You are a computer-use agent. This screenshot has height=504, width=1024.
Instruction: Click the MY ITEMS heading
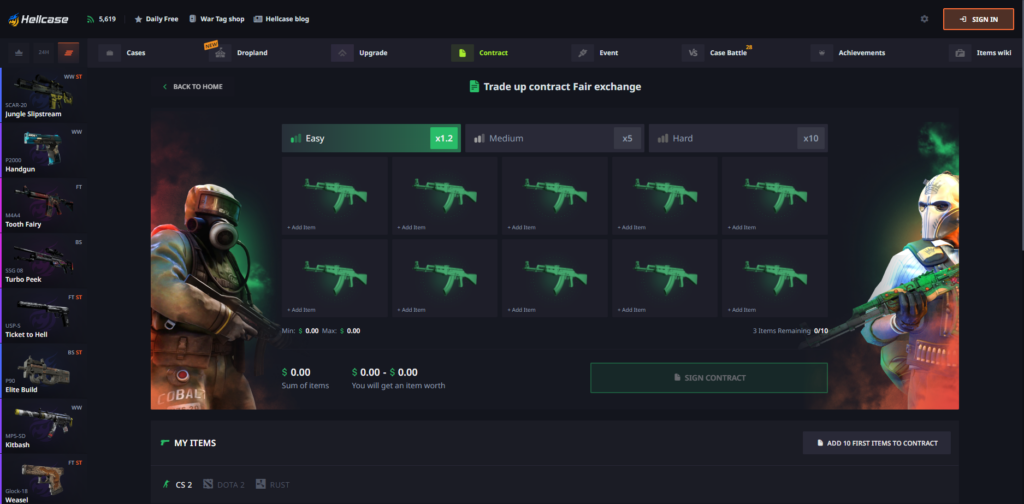[195, 443]
